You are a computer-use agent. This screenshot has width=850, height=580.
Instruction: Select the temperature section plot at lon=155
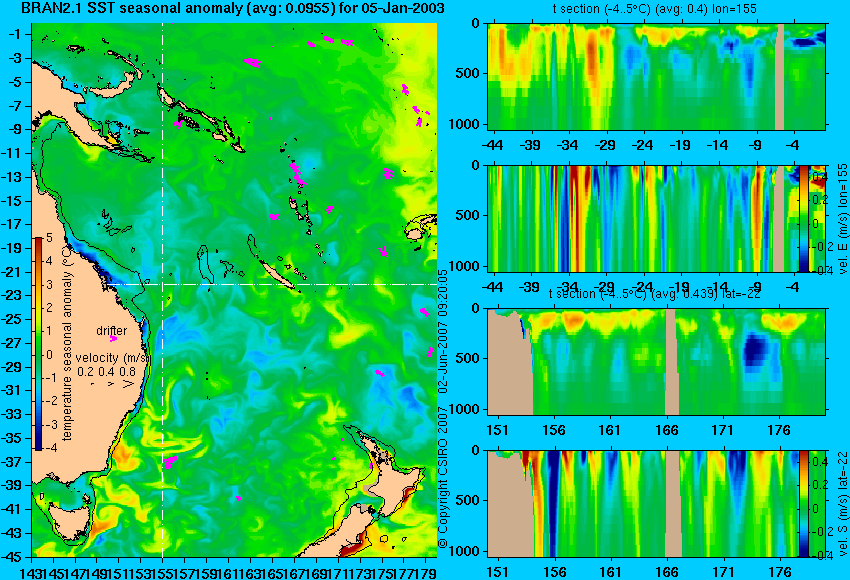click(x=656, y=76)
